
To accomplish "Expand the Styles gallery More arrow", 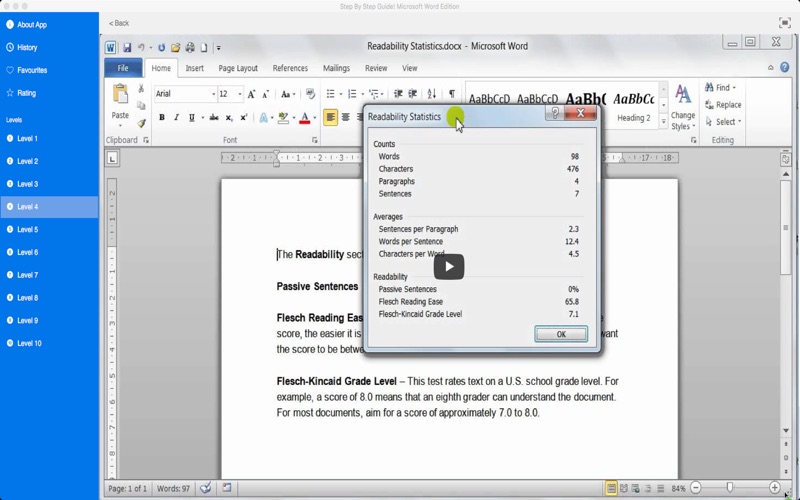I will (663, 121).
